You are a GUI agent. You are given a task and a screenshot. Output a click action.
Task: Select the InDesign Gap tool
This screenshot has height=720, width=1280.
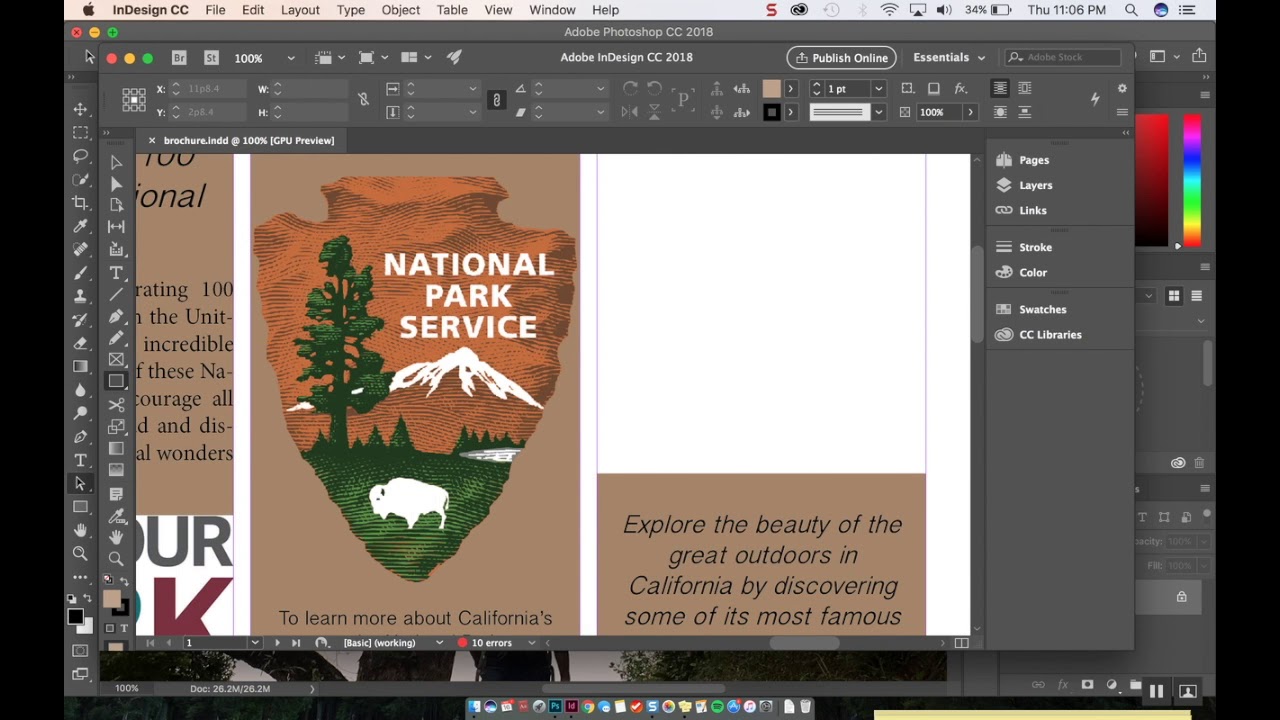point(116,227)
